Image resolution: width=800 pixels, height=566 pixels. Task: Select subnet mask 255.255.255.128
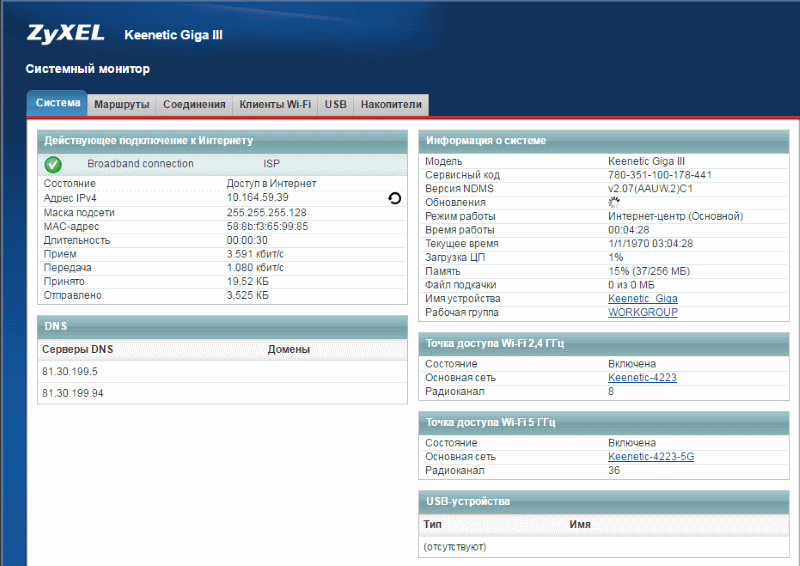pyautogui.click(x=266, y=212)
